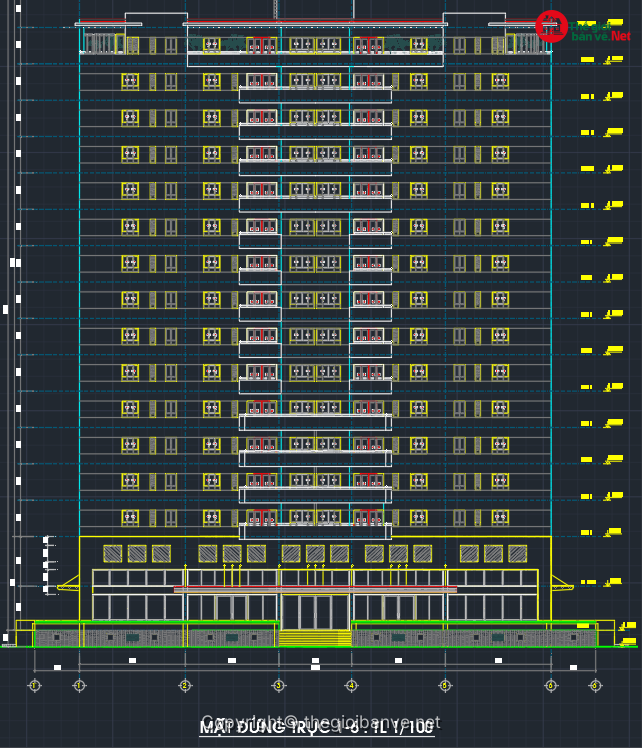Click grid axis bubble number 3
642x748 pixels.
coord(279,685)
